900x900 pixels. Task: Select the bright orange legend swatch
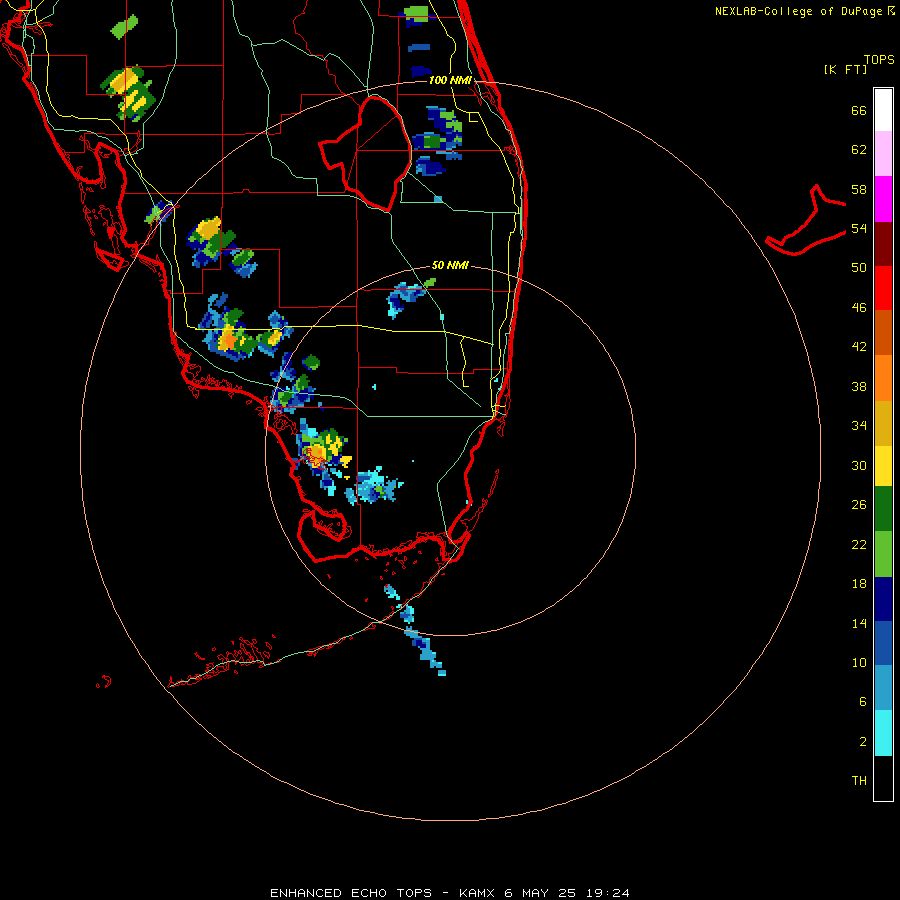(x=883, y=378)
